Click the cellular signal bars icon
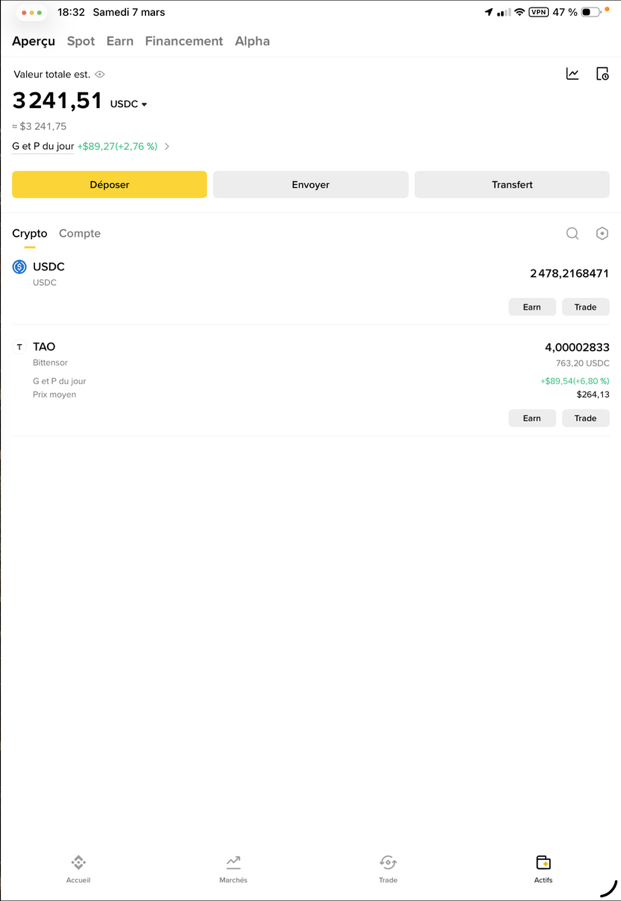621x901 pixels. [504, 12]
